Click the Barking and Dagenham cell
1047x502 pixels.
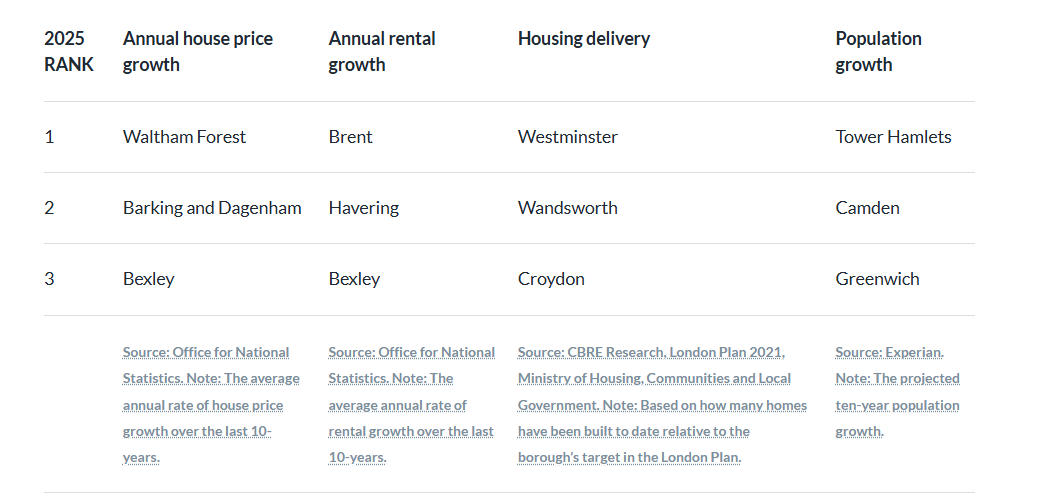212,208
